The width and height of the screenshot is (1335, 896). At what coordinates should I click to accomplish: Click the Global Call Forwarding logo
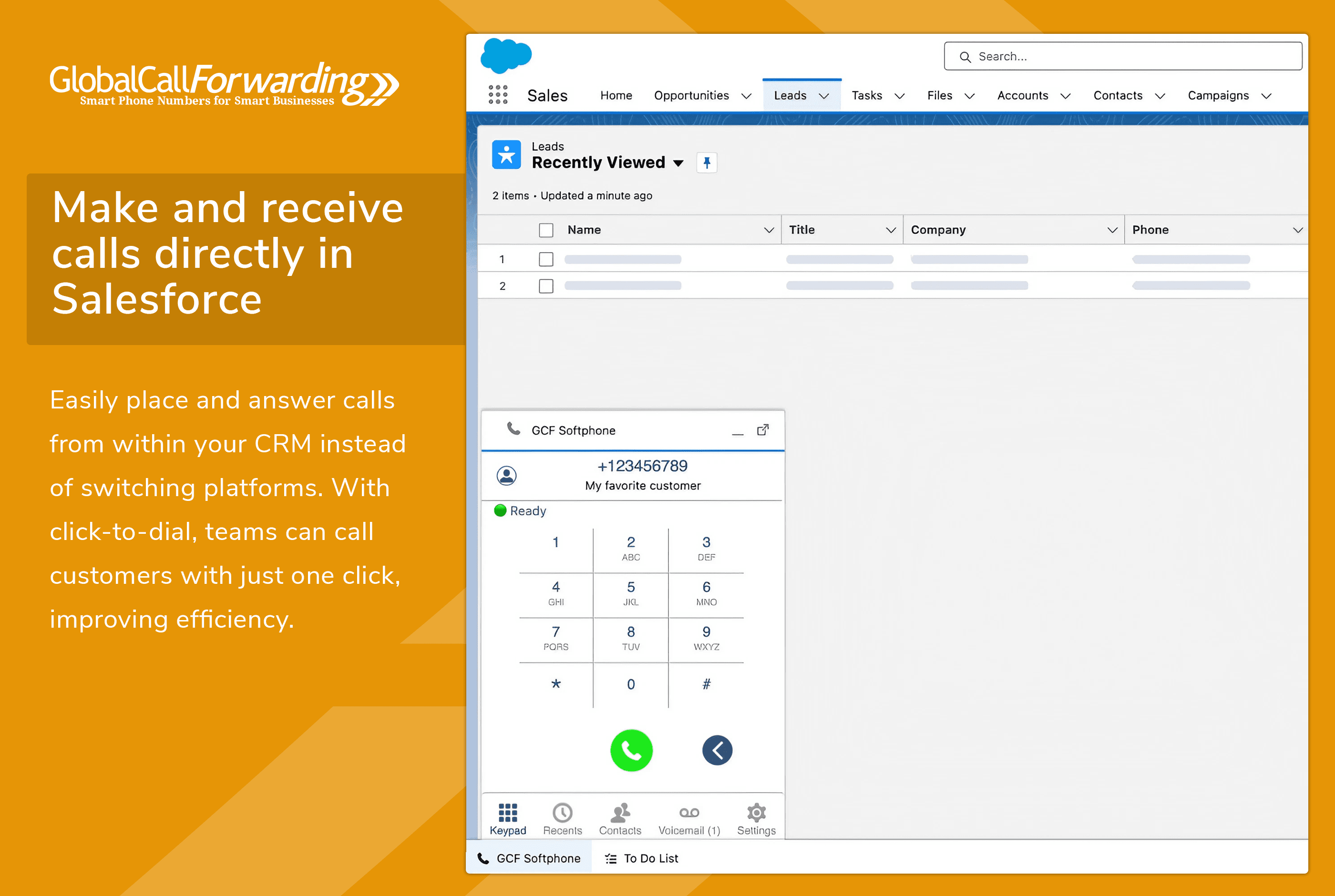[x=224, y=84]
